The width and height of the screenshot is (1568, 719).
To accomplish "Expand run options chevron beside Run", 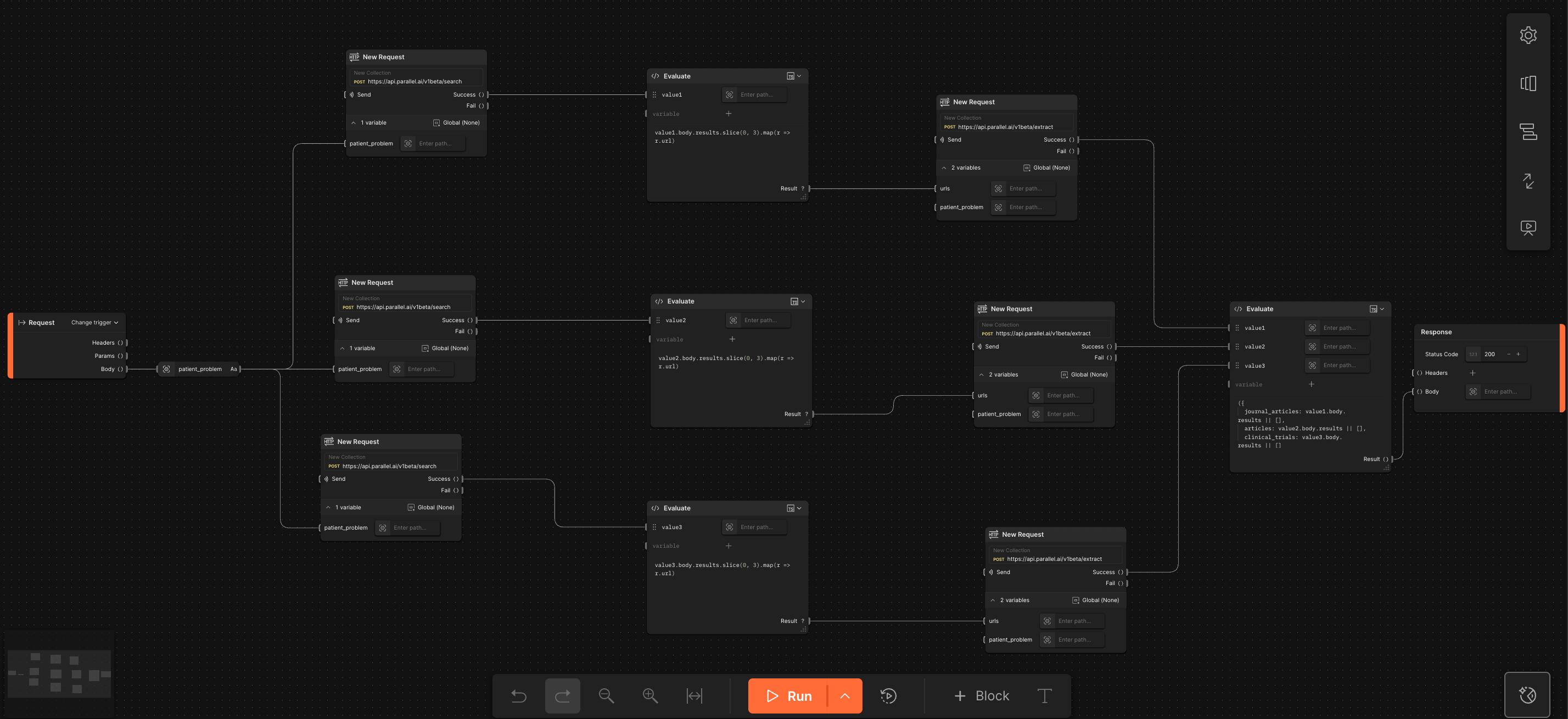I will tap(845, 696).
